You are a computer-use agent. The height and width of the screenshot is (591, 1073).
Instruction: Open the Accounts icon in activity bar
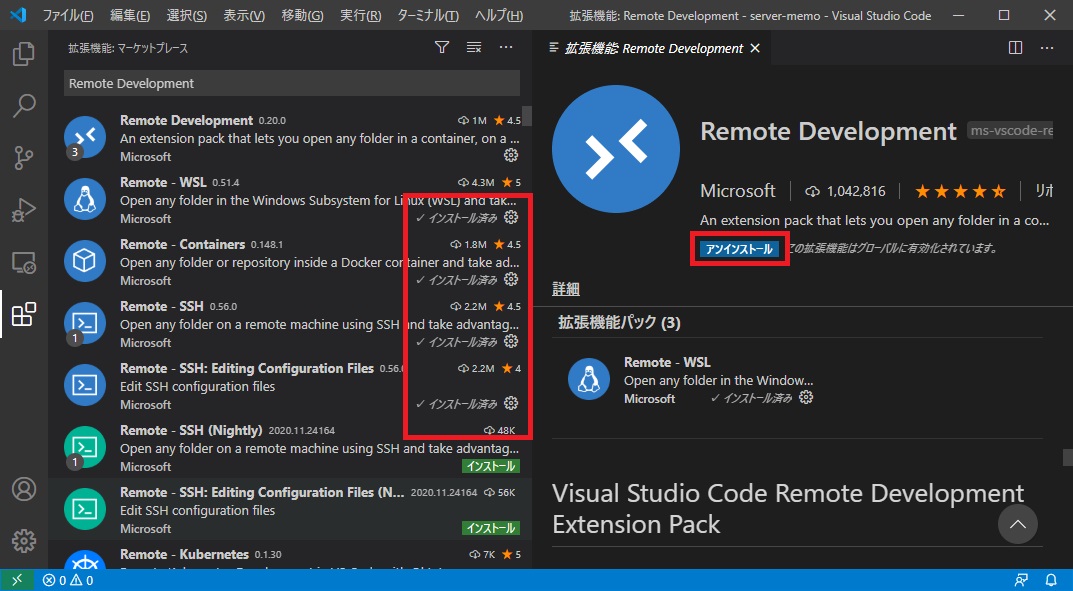coord(24,489)
